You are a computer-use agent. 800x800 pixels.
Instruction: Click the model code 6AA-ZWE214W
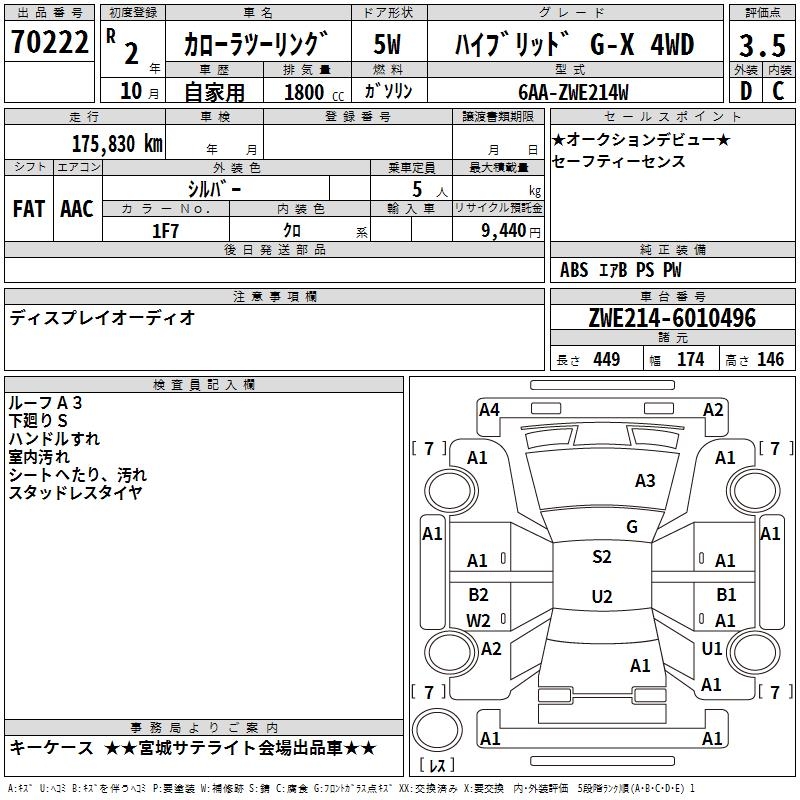574,92
